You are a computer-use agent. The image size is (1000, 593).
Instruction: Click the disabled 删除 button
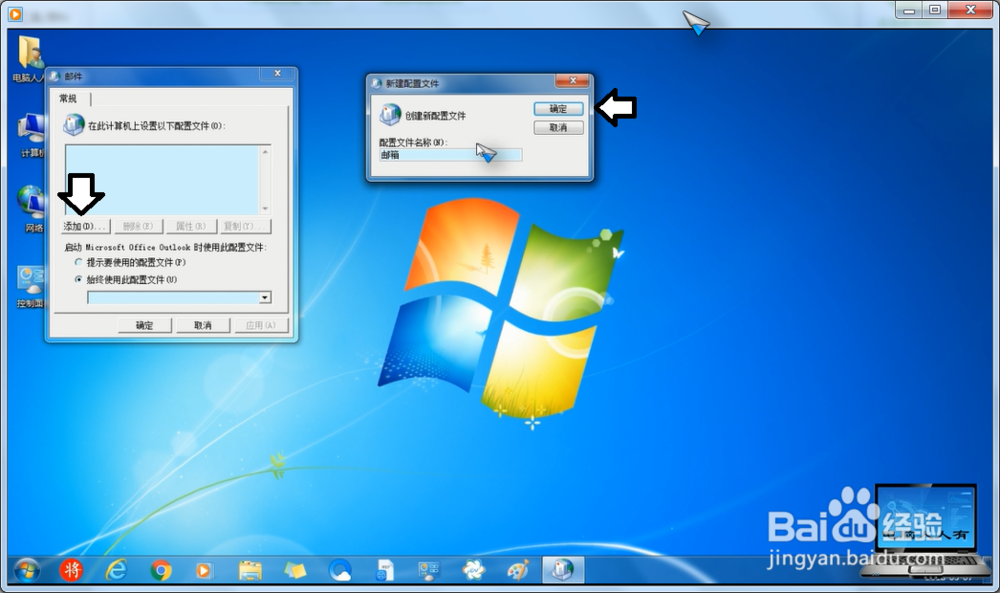pyautogui.click(x=138, y=226)
